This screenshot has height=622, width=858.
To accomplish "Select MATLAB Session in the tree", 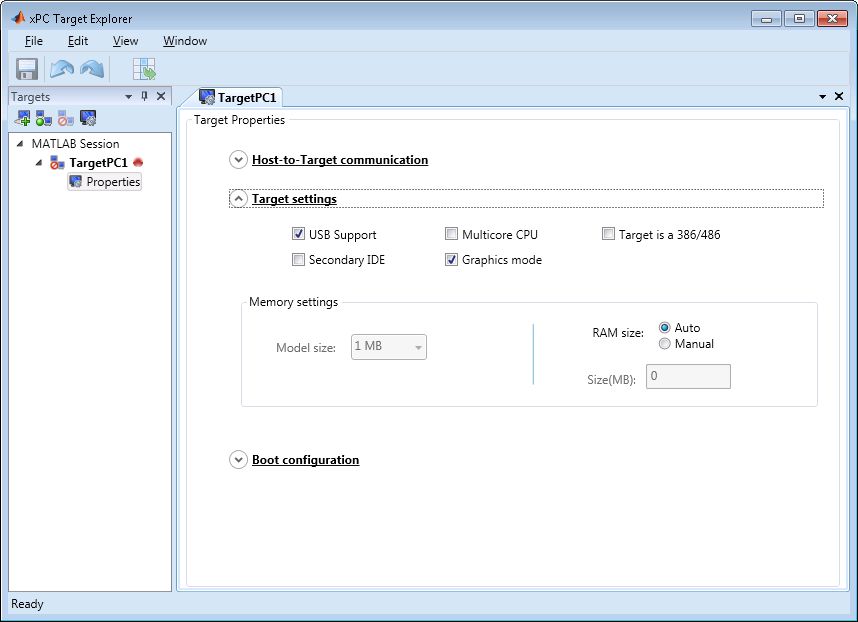I will (76, 143).
